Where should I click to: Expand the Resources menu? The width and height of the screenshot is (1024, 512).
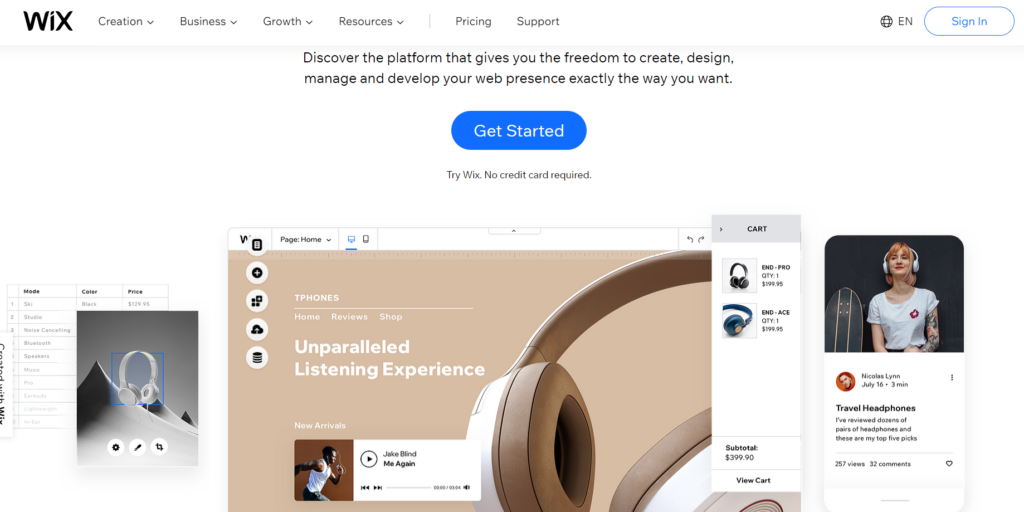pos(371,22)
